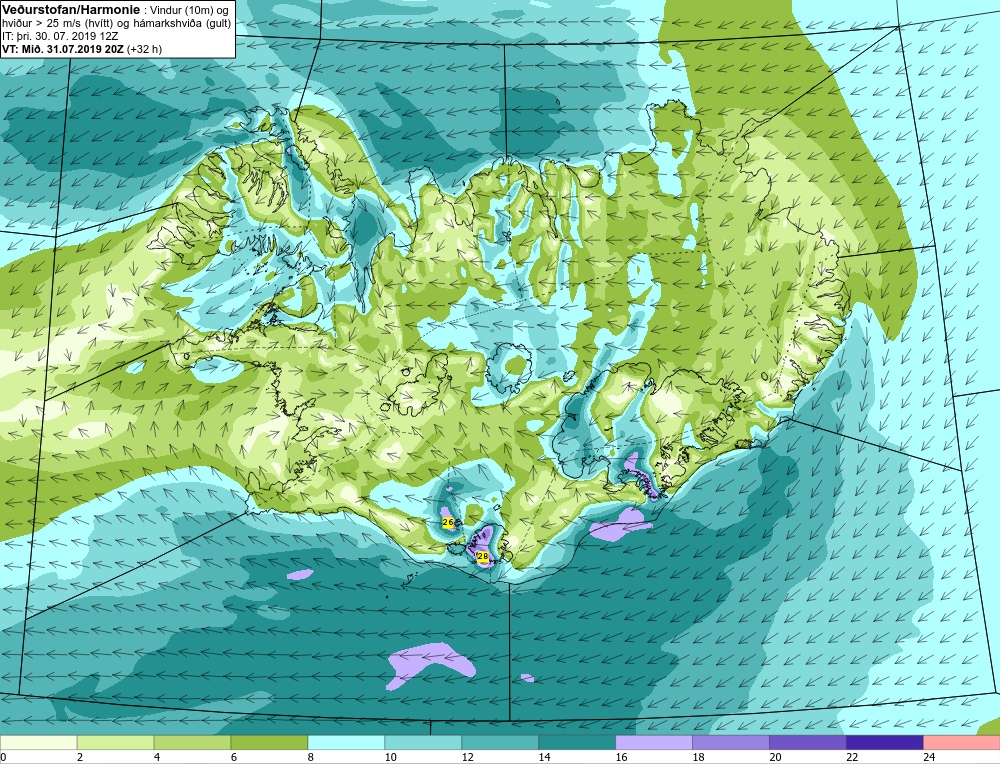This screenshot has width=1000, height=764.
Task: Click the legend scale label '14'
Action: [x=544, y=758]
